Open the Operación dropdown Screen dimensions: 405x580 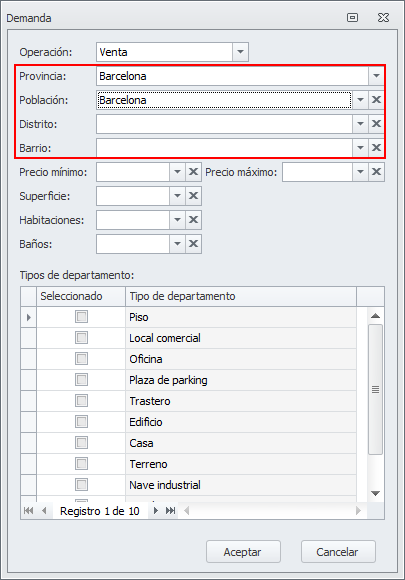click(240, 52)
